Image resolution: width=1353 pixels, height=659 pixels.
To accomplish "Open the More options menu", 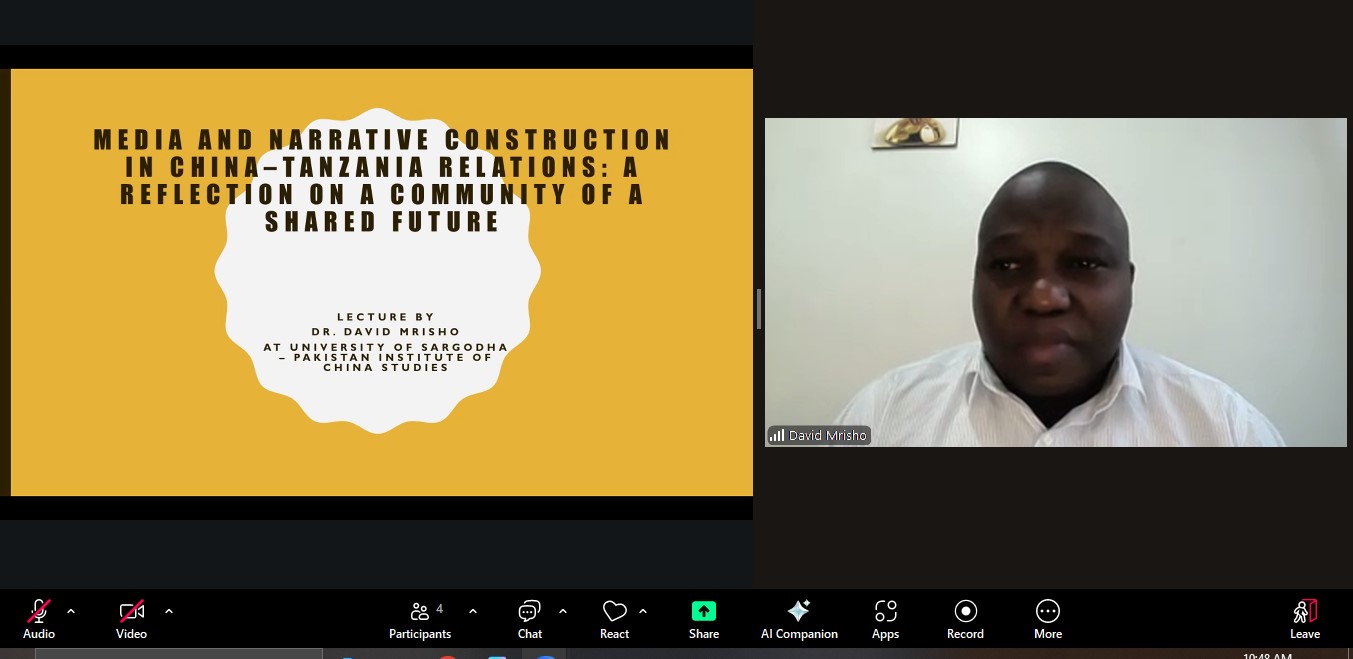I will (x=1047, y=617).
